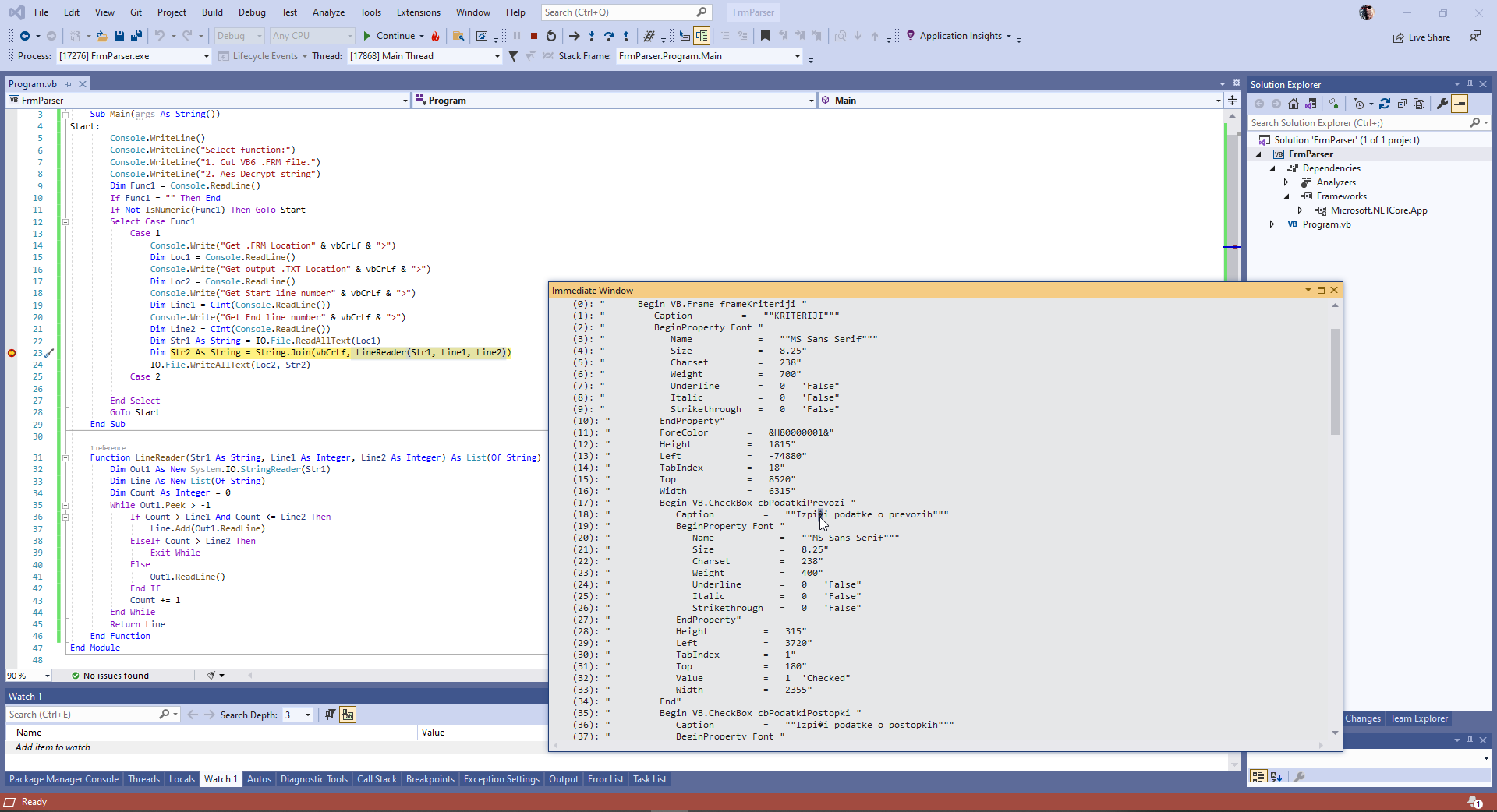Click the Immediate Window vertical scrollbar thumb
This screenshot has height=812, width=1497.
[x=1335, y=381]
